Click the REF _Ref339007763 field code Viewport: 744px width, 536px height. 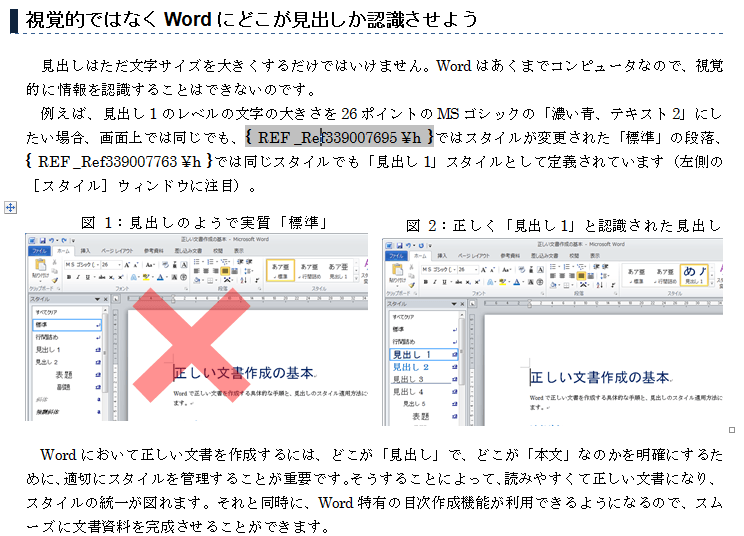pos(120,161)
